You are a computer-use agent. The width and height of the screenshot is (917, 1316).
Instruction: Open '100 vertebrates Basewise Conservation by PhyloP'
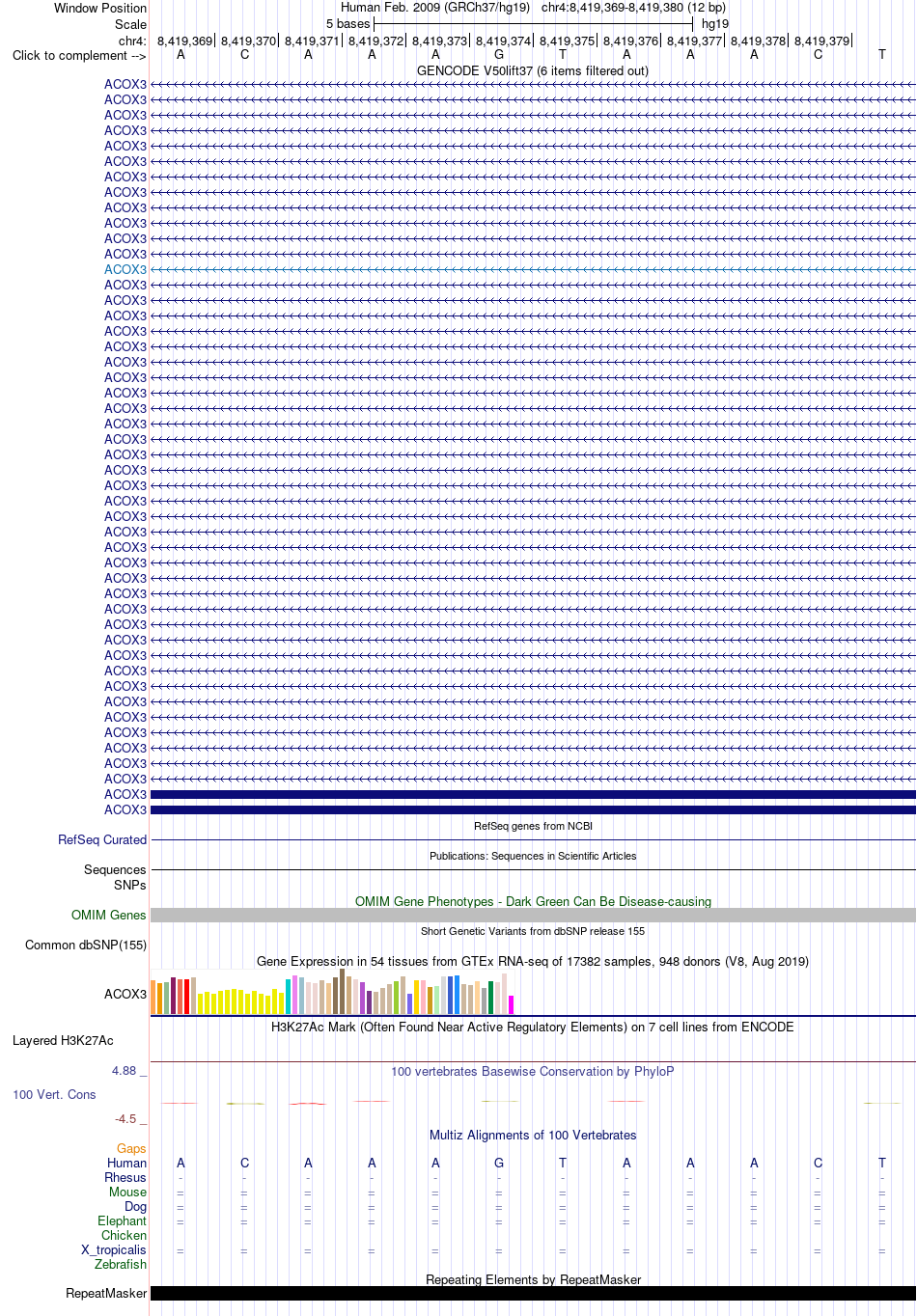pos(533,1072)
